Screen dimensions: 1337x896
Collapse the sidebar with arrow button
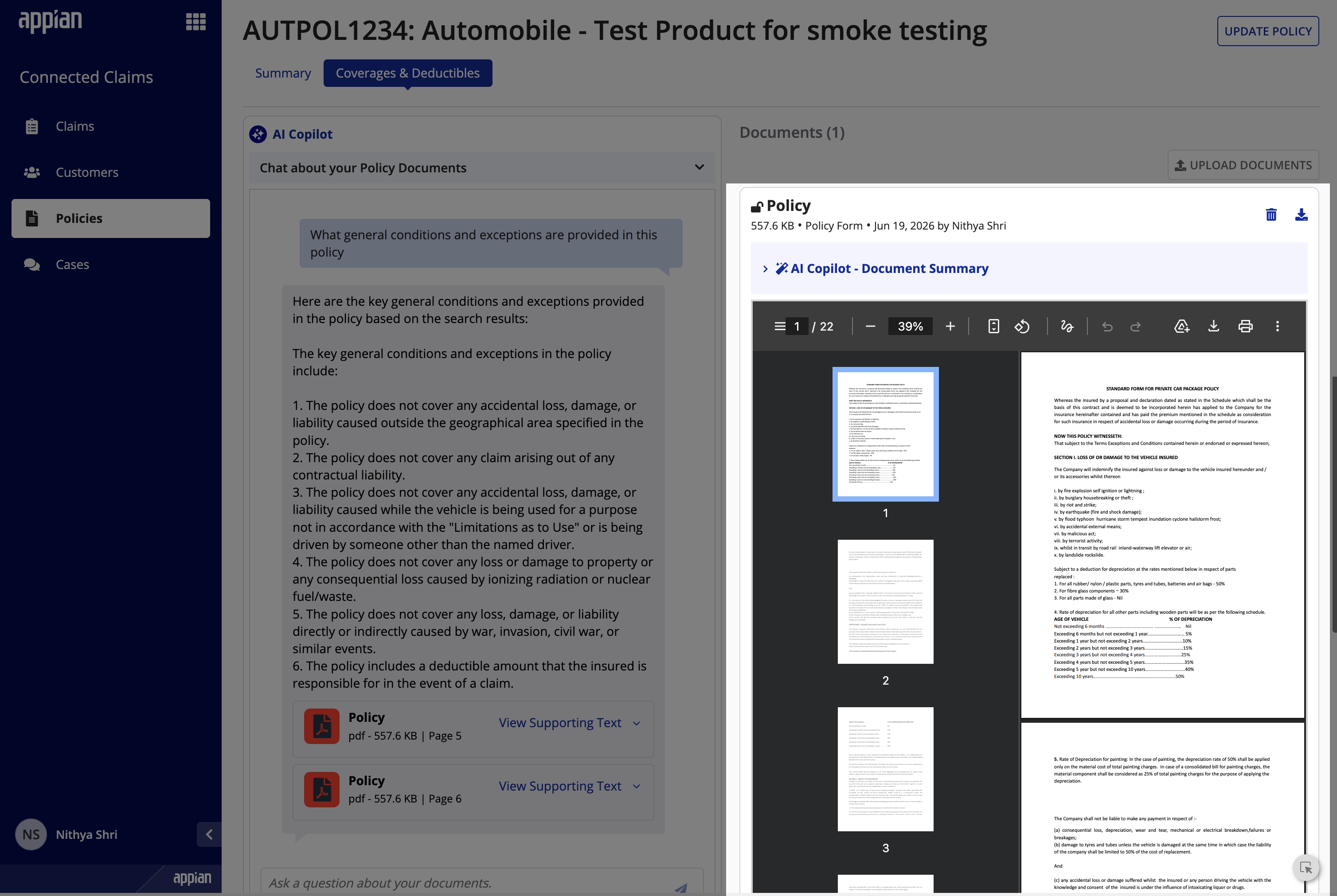click(x=209, y=834)
